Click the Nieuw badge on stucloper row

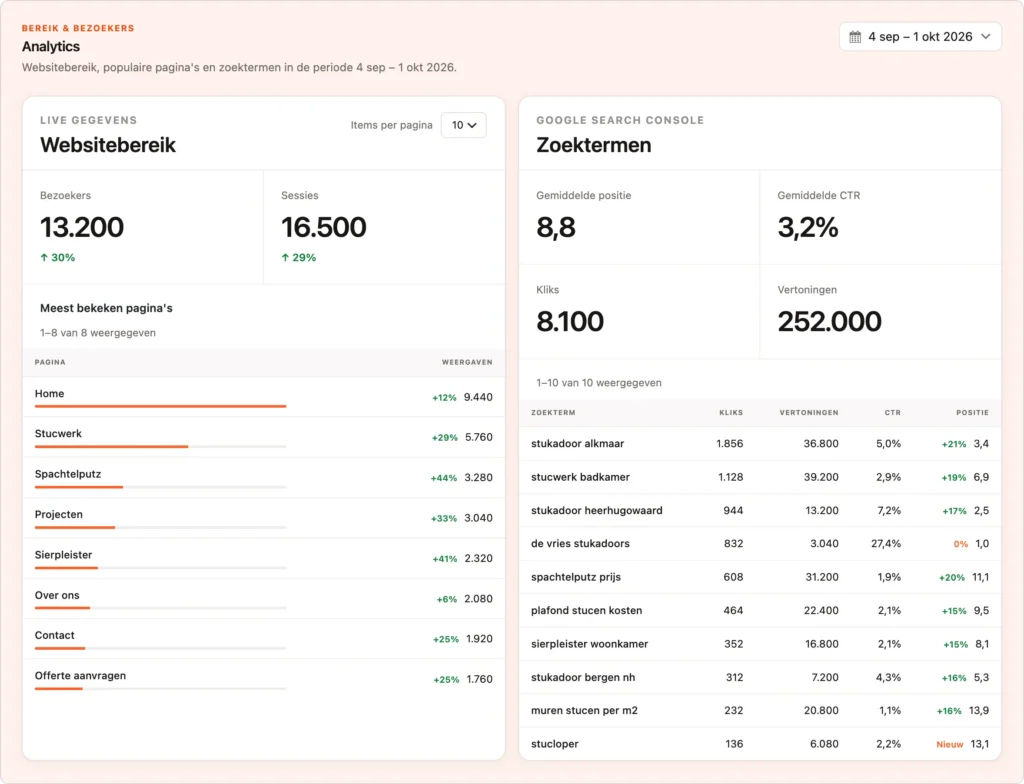tap(950, 744)
